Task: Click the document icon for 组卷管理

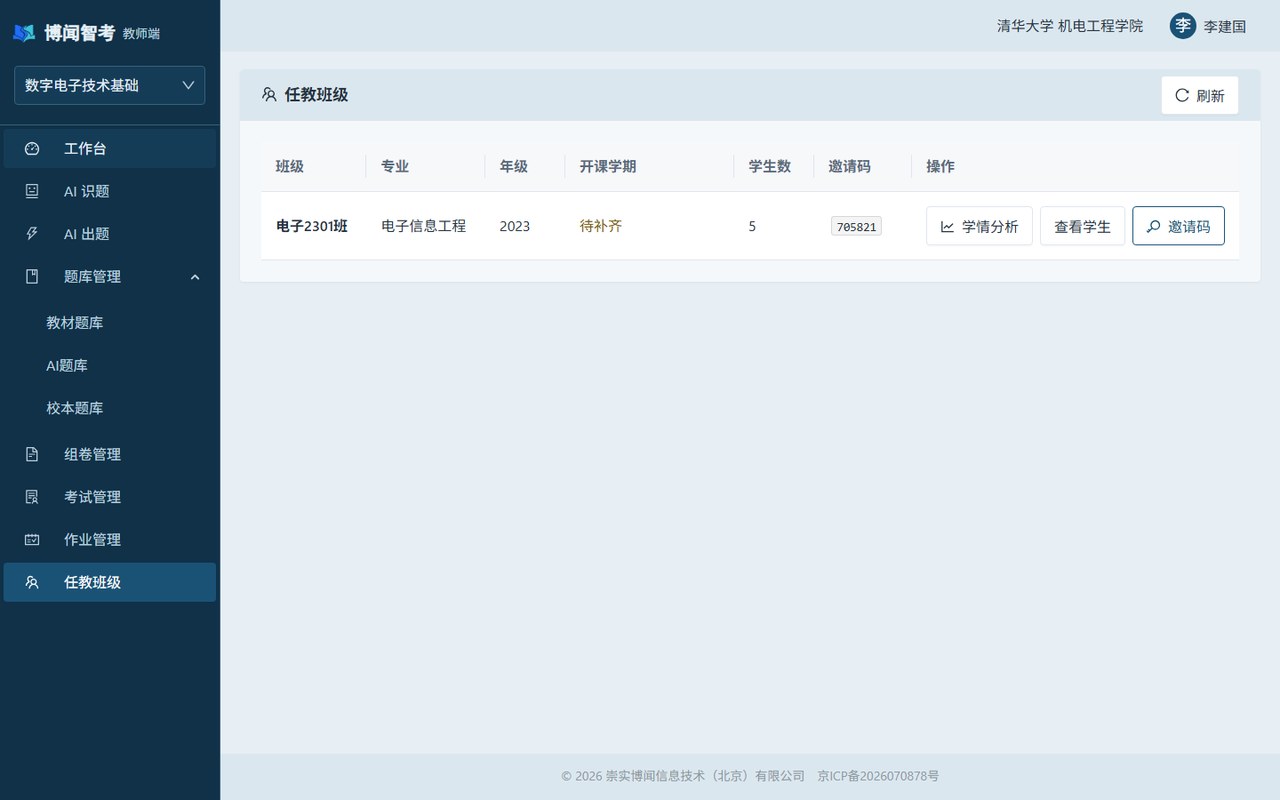Action: click(x=32, y=454)
